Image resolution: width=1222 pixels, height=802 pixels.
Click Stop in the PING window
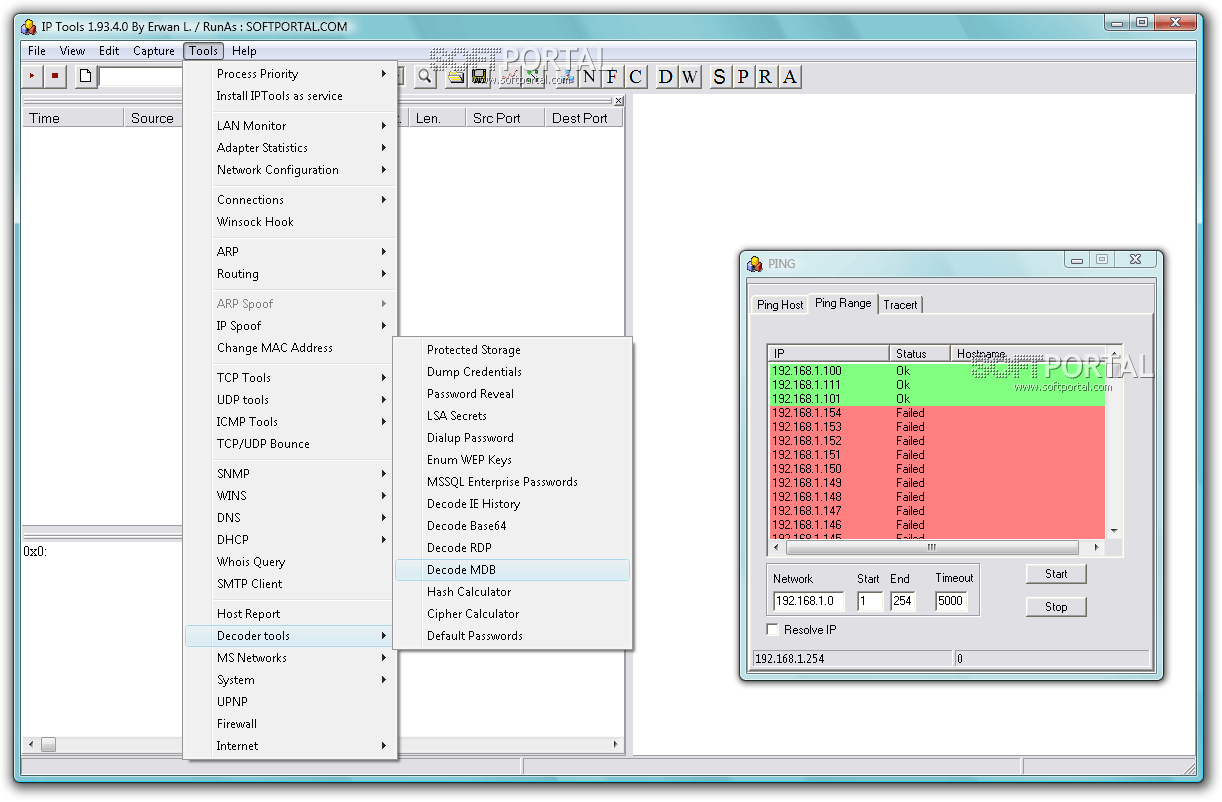coord(1056,607)
